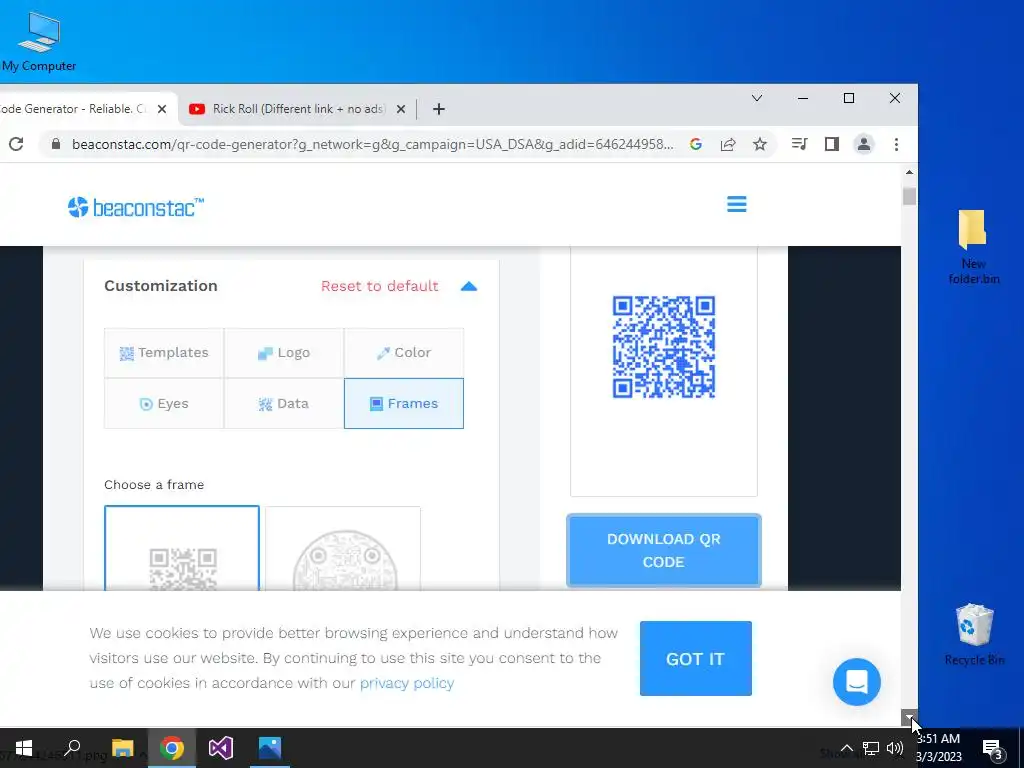
Task: Open beaconstac hamburger menu
Action: [x=737, y=204]
